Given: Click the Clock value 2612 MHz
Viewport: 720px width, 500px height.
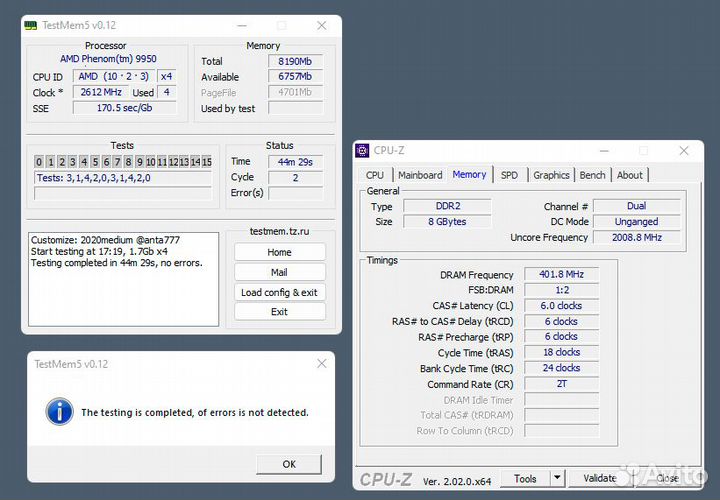Looking at the screenshot, I should [x=101, y=92].
